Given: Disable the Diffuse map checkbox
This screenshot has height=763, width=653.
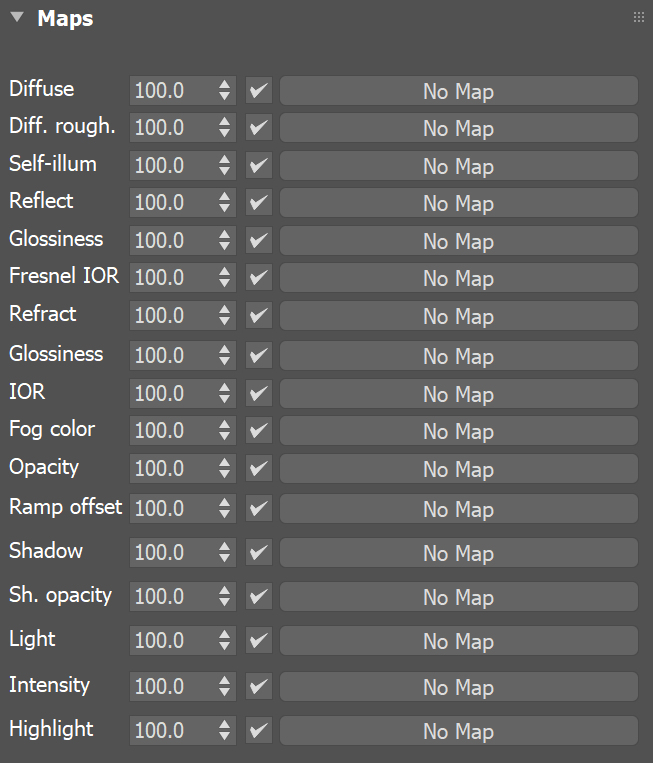Looking at the screenshot, I should 258,91.
